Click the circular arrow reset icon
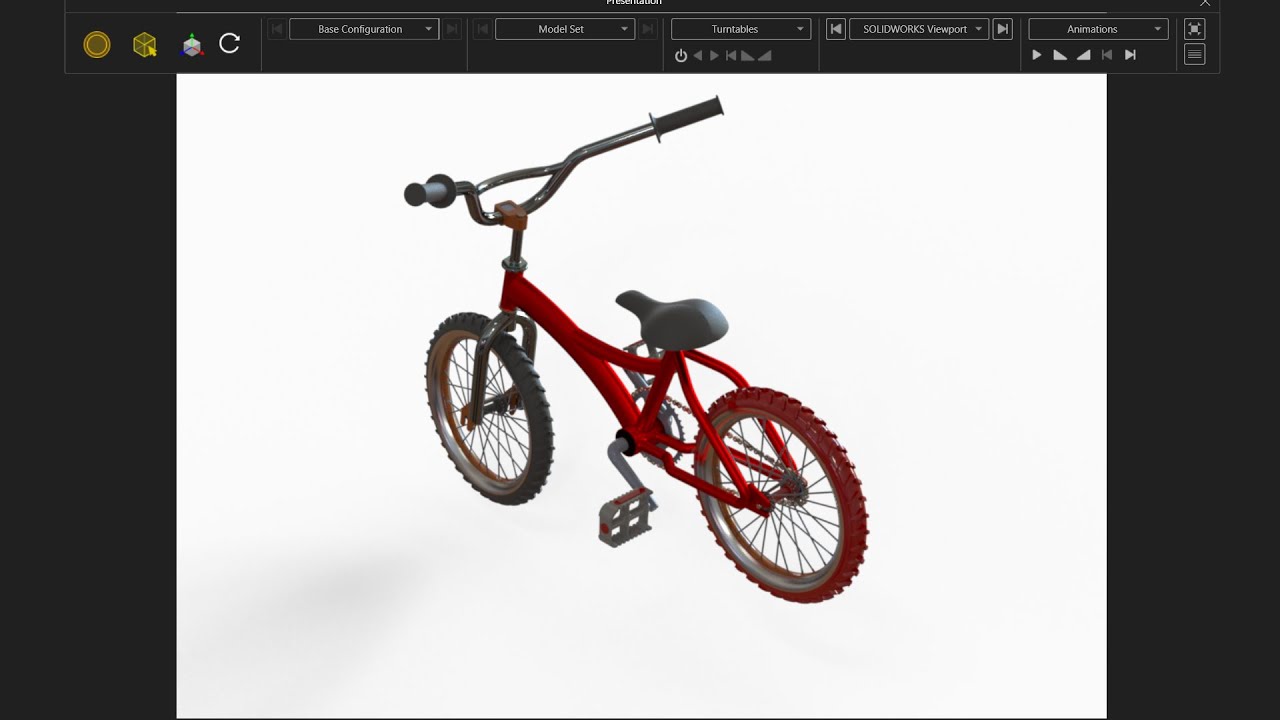The image size is (1280, 720). 230,43
